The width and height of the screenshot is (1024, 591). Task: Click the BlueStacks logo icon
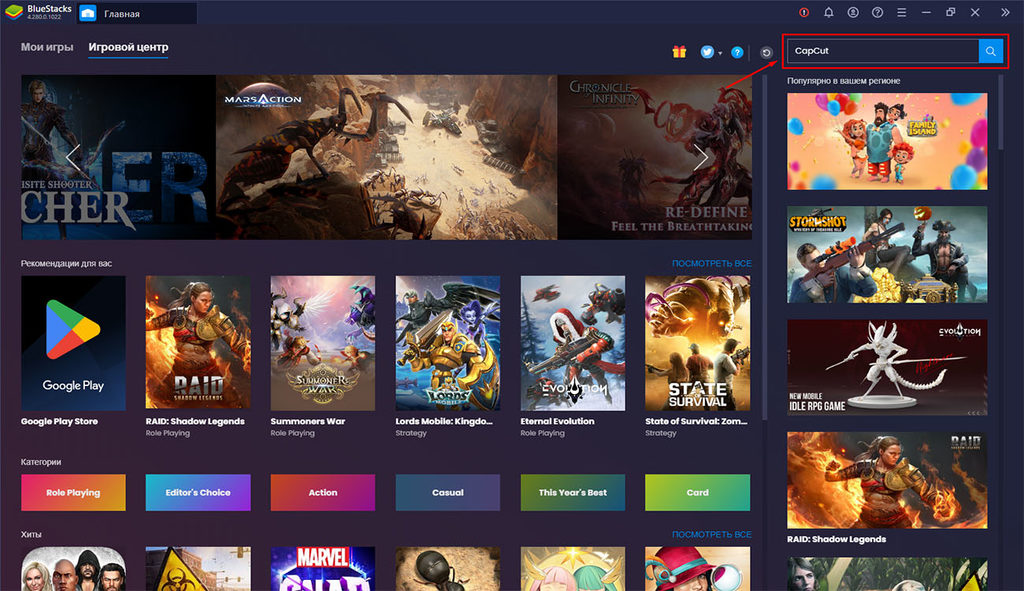tap(14, 12)
